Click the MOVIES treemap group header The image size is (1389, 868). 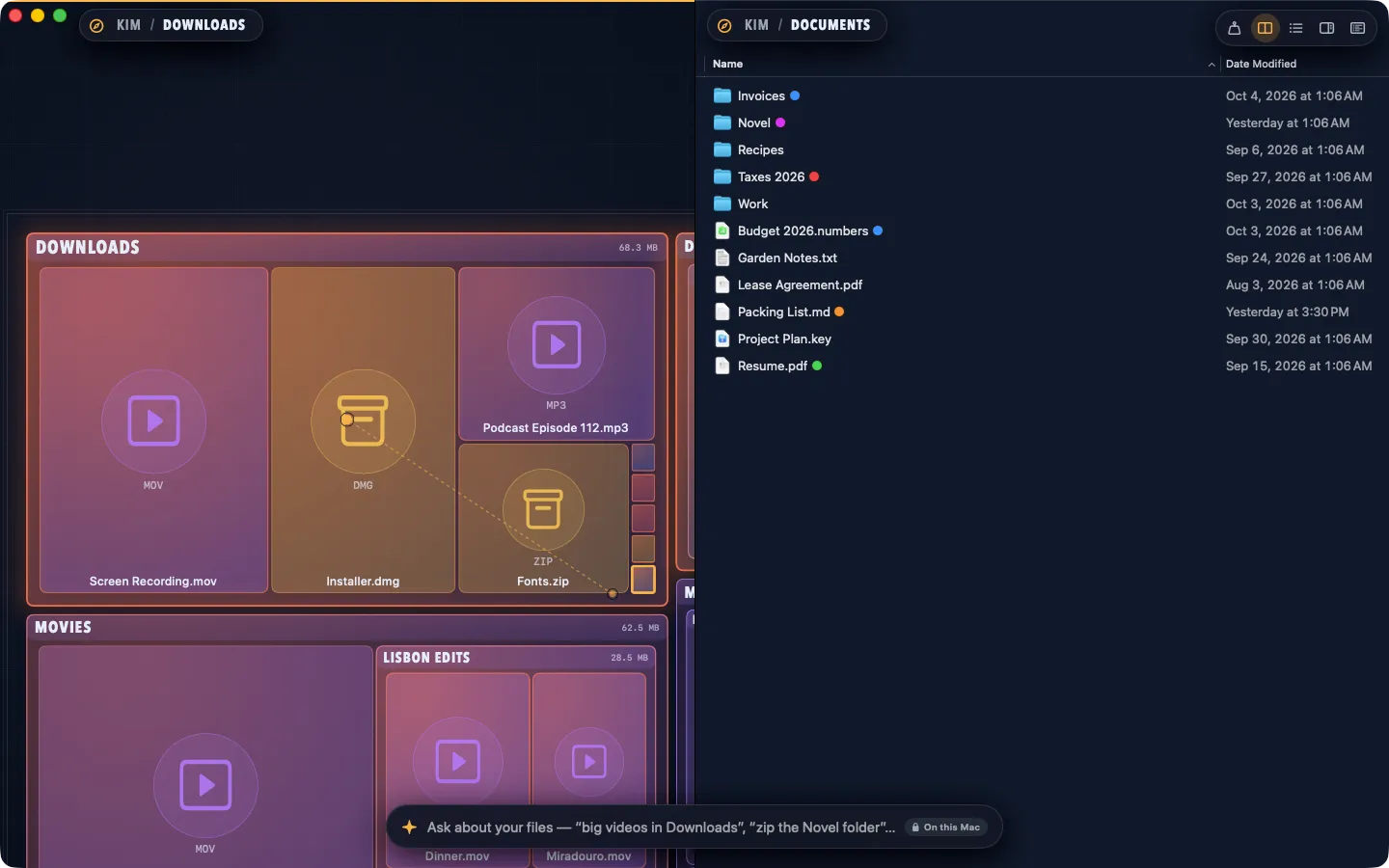tap(347, 628)
